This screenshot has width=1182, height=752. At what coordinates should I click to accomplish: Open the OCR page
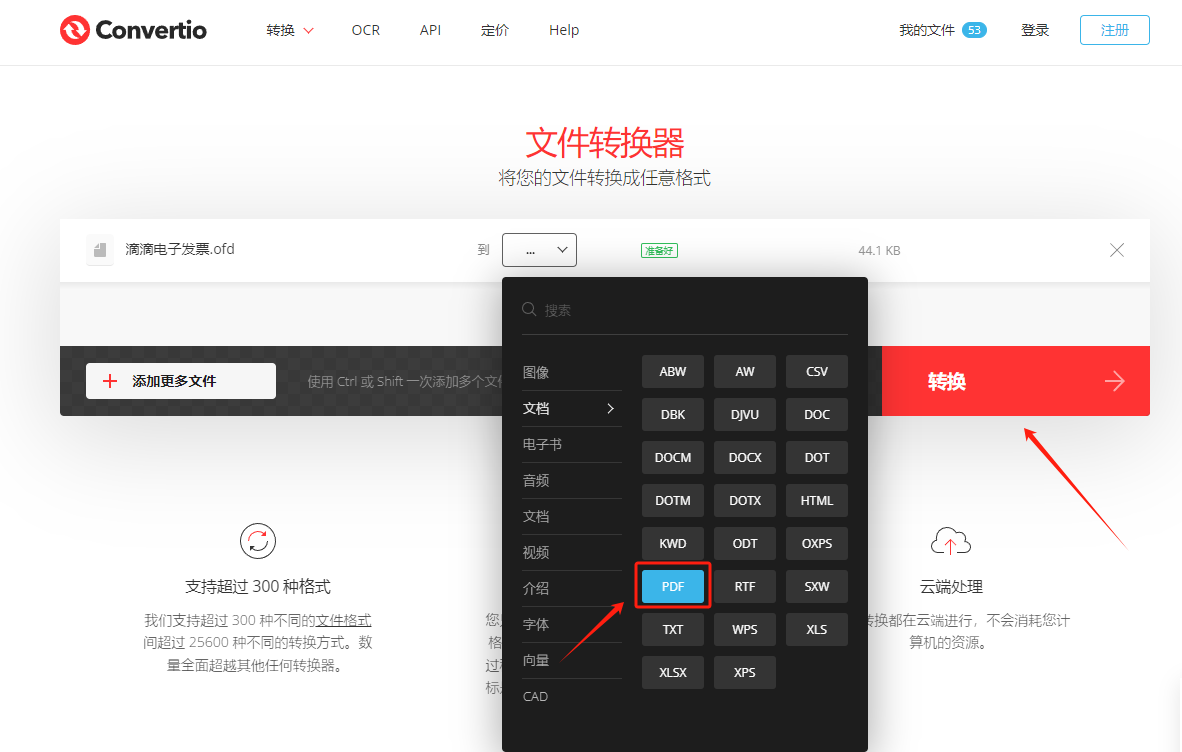(x=366, y=30)
